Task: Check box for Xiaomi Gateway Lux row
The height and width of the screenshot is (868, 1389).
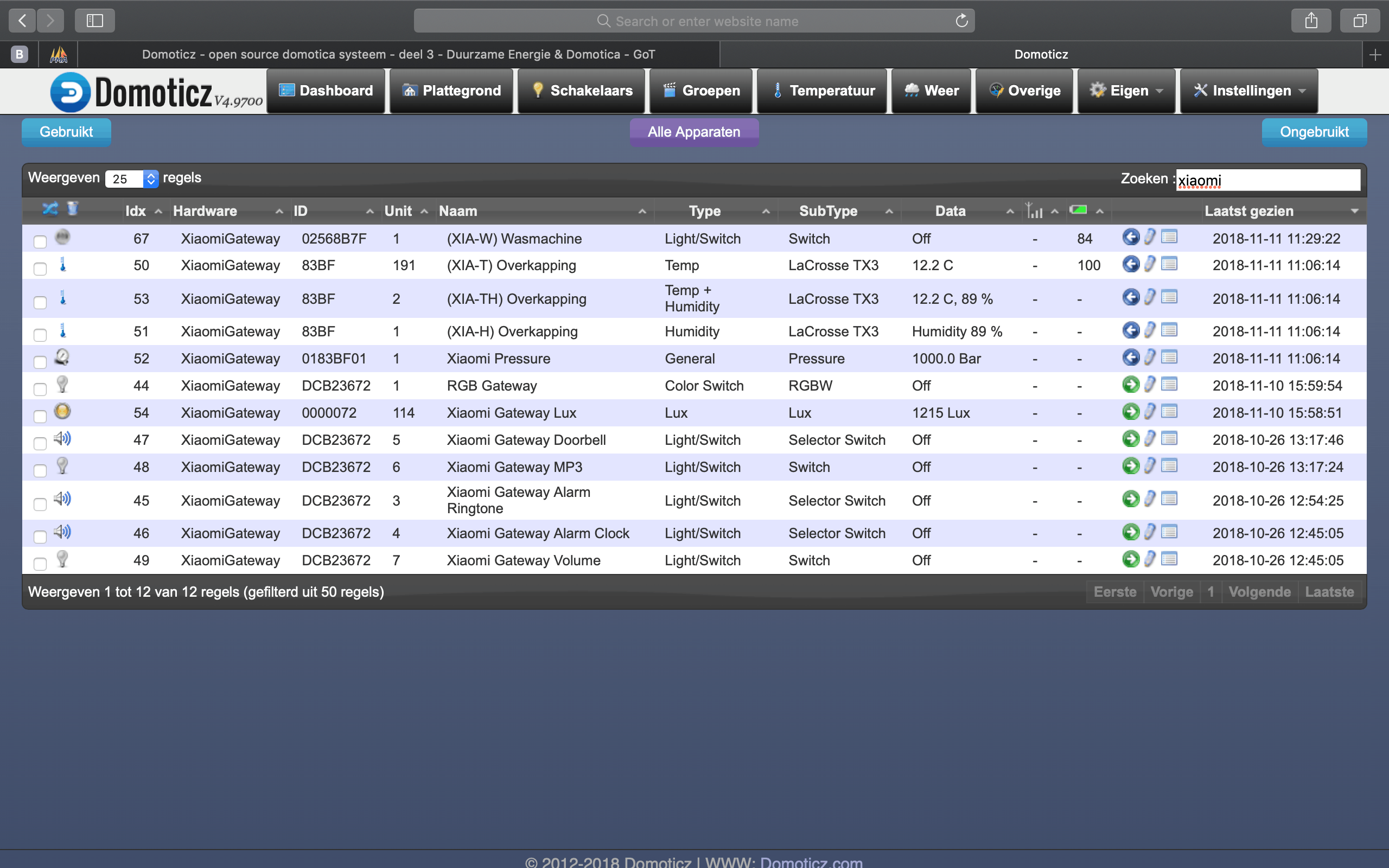Action: pyautogui.click(x=40, y=416)
